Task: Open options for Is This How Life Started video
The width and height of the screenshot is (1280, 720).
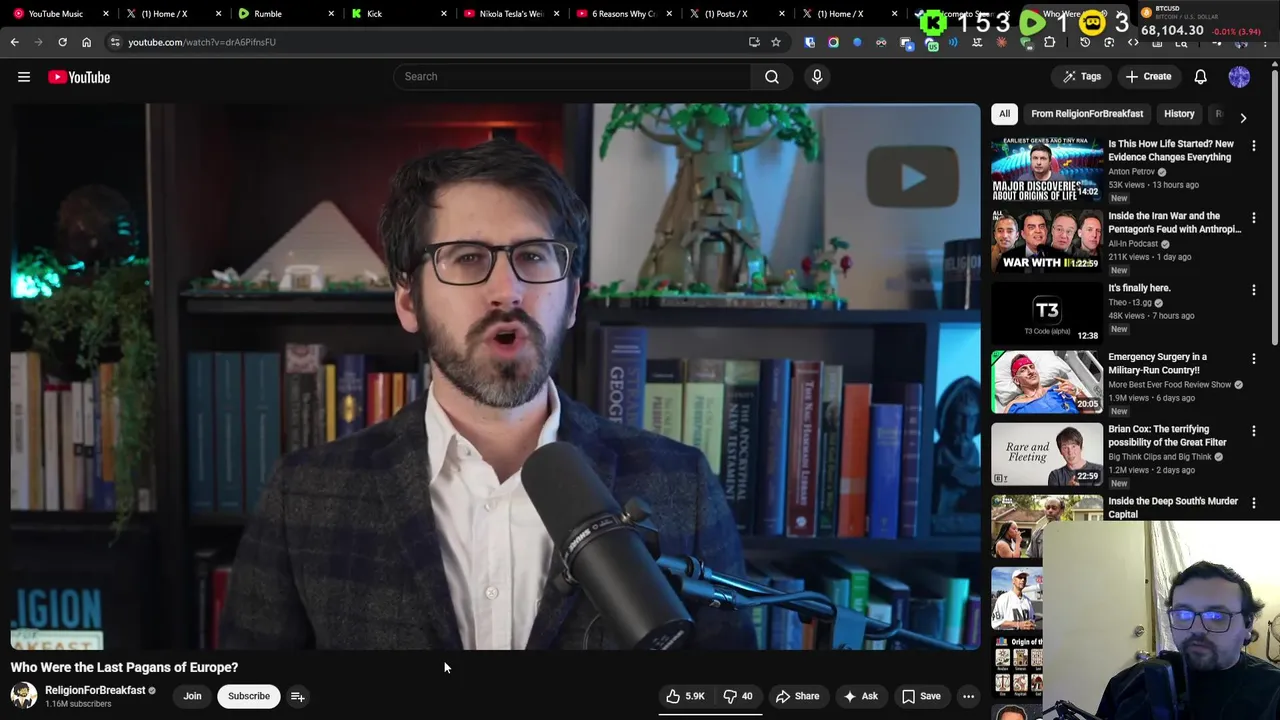Action: click(x=1253, y=146)
